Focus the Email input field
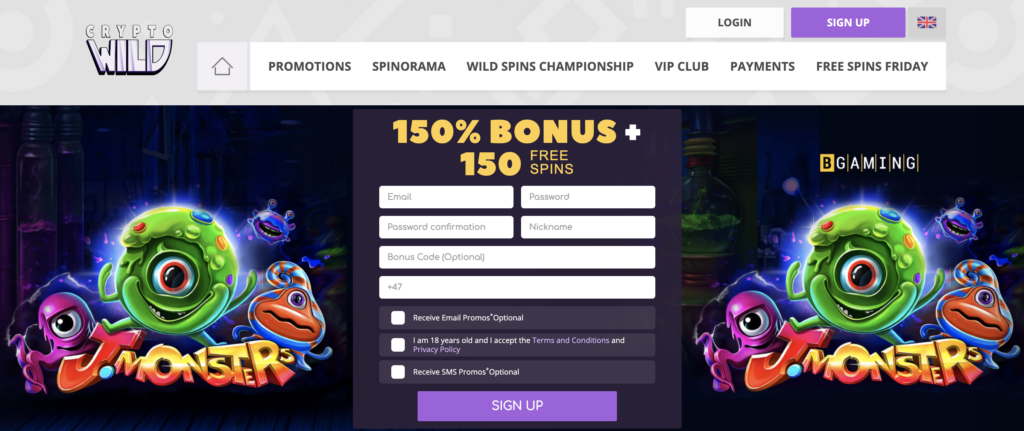This screenshot has height=431, width=1024. point(446,197)
